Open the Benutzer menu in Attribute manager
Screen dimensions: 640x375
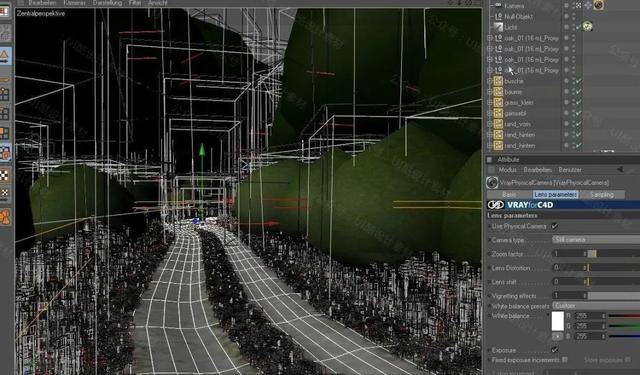click(570, 169)
